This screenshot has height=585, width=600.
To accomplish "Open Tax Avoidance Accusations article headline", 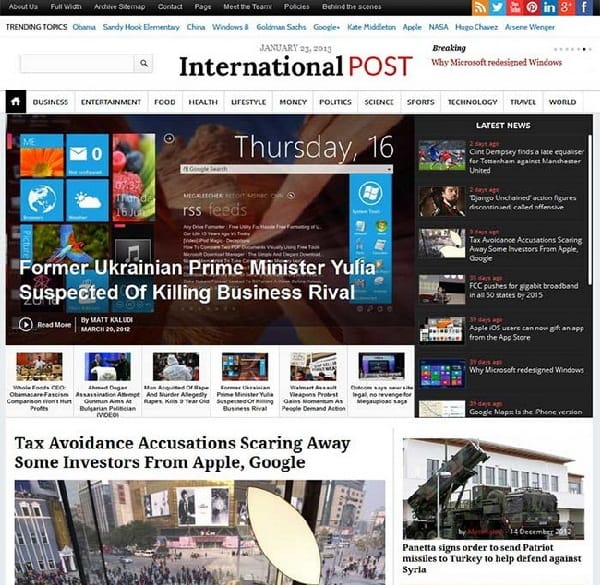I will [x=182, y=453].
